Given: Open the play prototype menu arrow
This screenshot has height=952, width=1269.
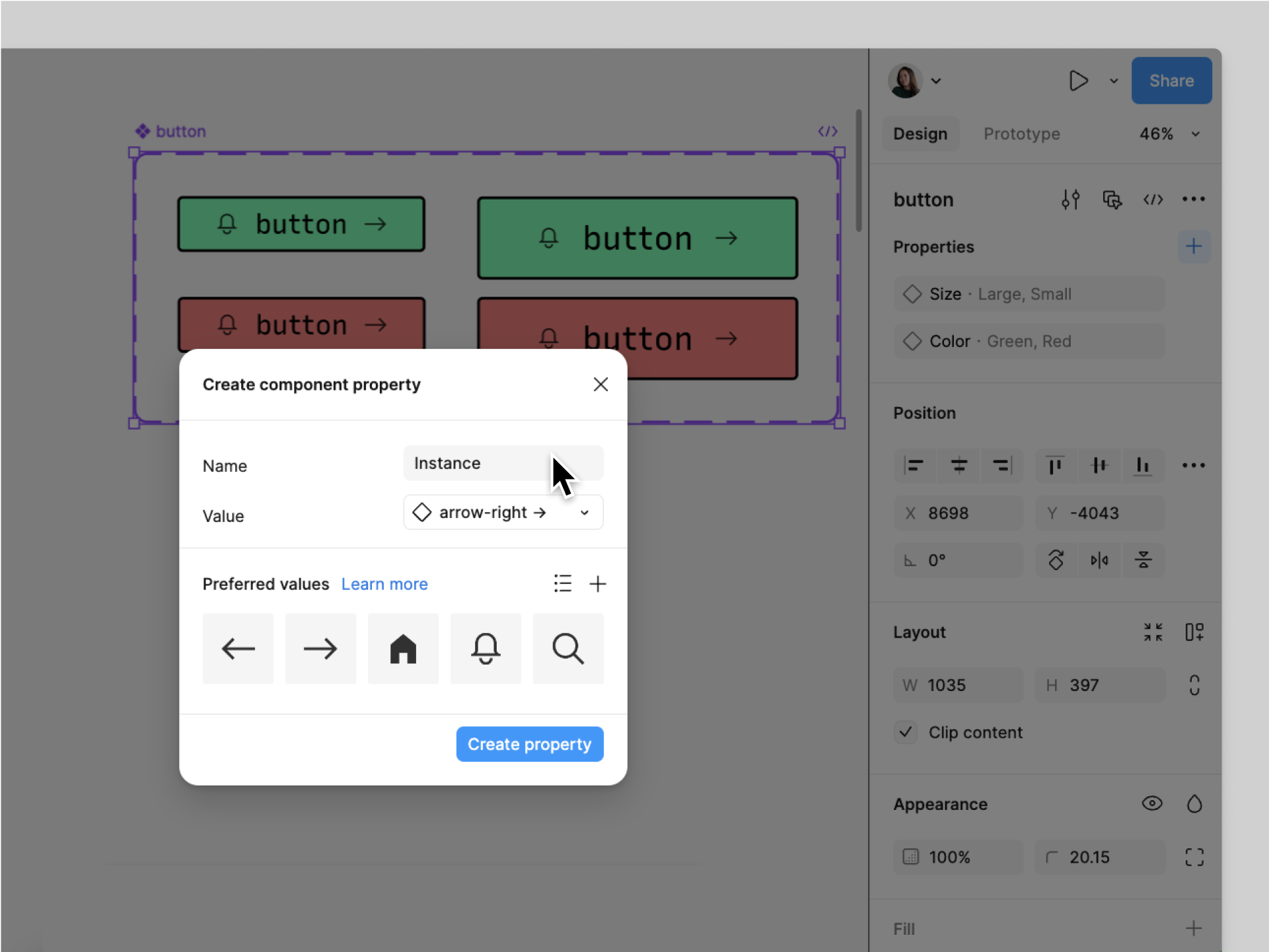Looking at the screenshot, I should [1113, 81].
